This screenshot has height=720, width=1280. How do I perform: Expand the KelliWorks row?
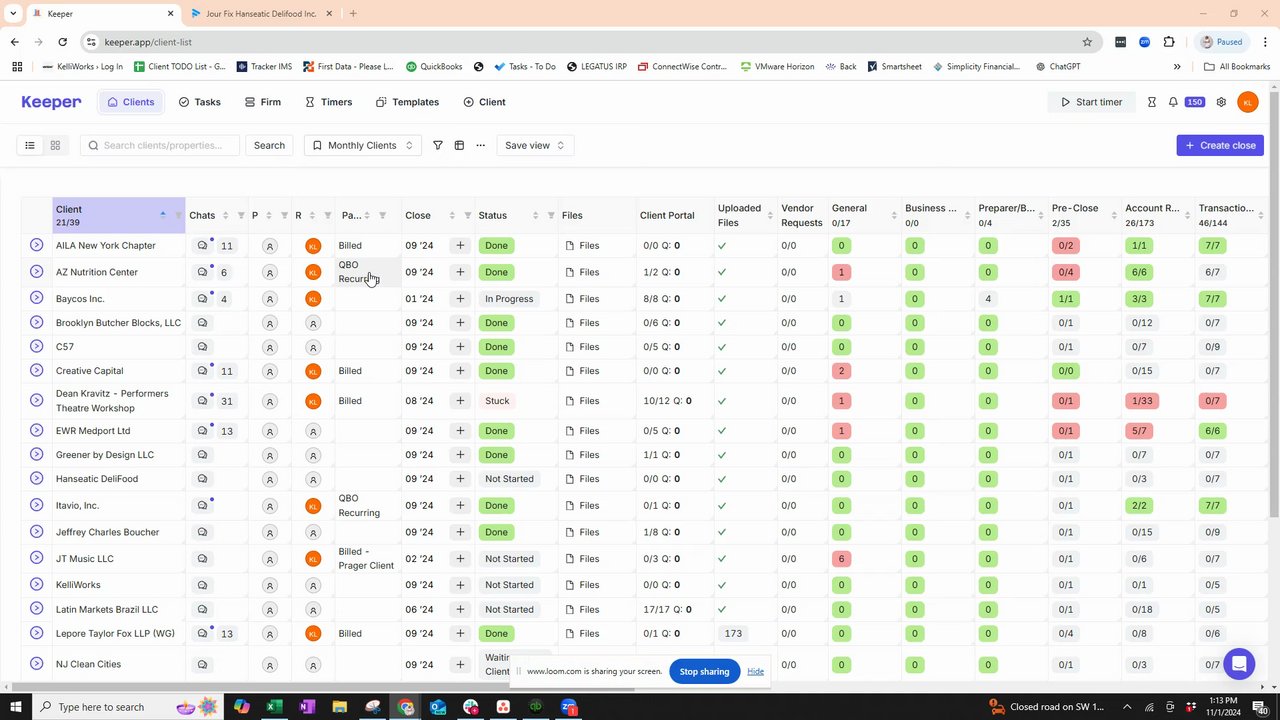pos(36,584)
